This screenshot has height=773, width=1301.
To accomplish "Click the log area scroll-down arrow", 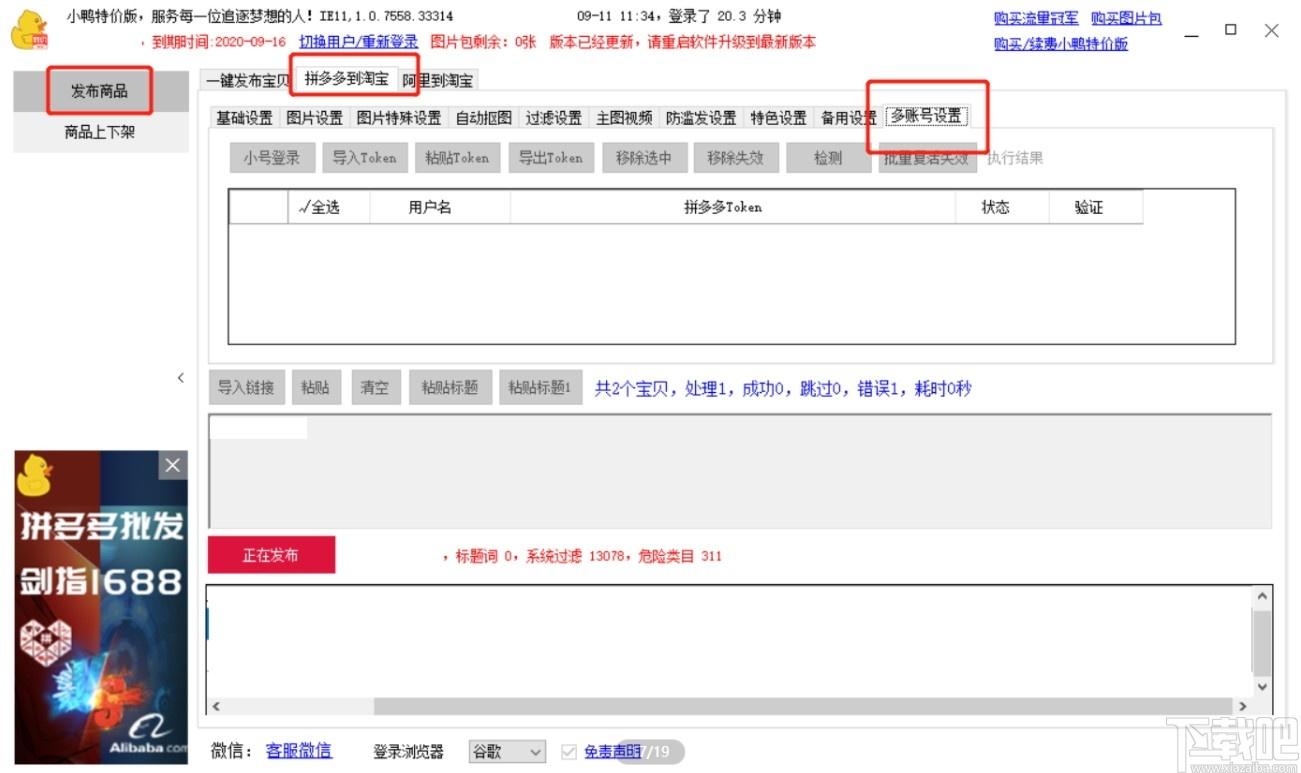I will 1262,686.
